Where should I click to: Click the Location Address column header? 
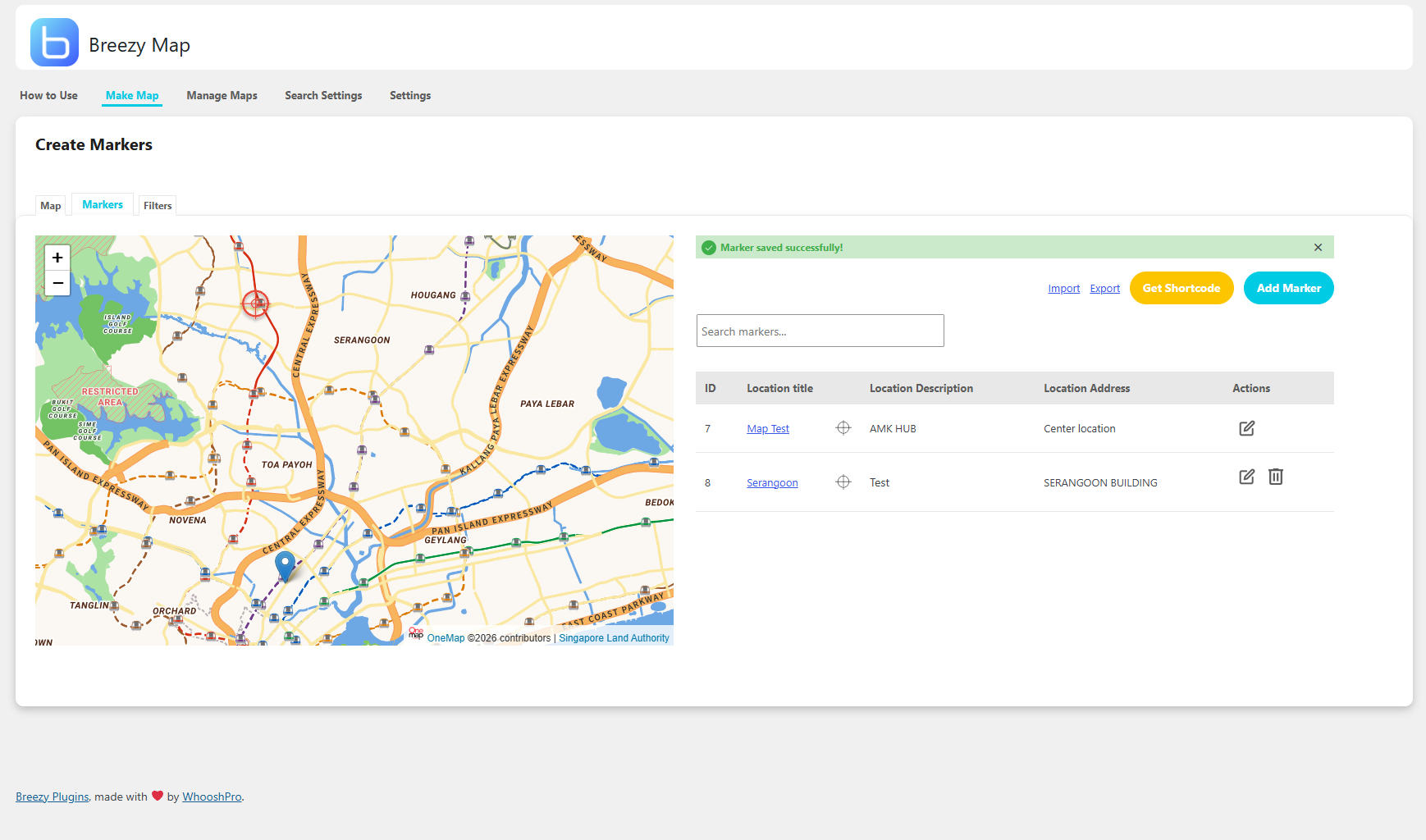[x=1086, y=388]
